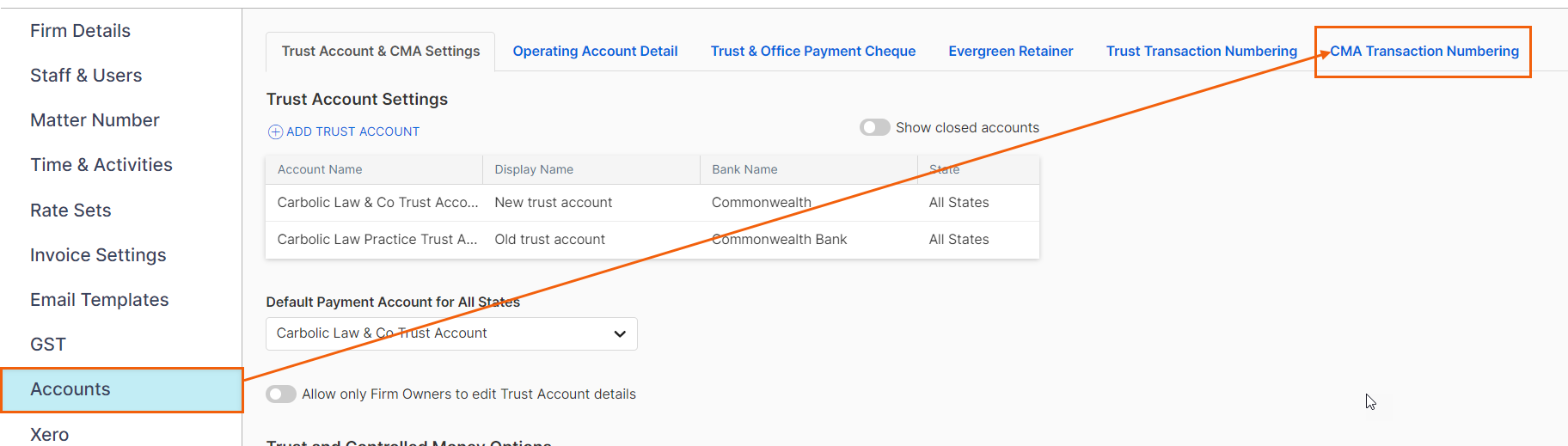Select the Evergreen Retainer tab

1010,52
